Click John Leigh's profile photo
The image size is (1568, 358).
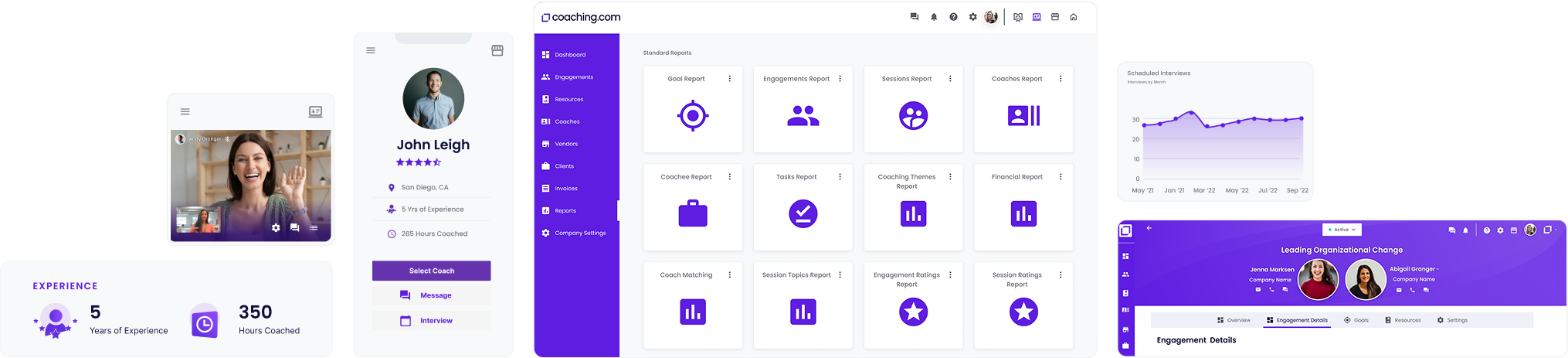[x=433, y=98]
